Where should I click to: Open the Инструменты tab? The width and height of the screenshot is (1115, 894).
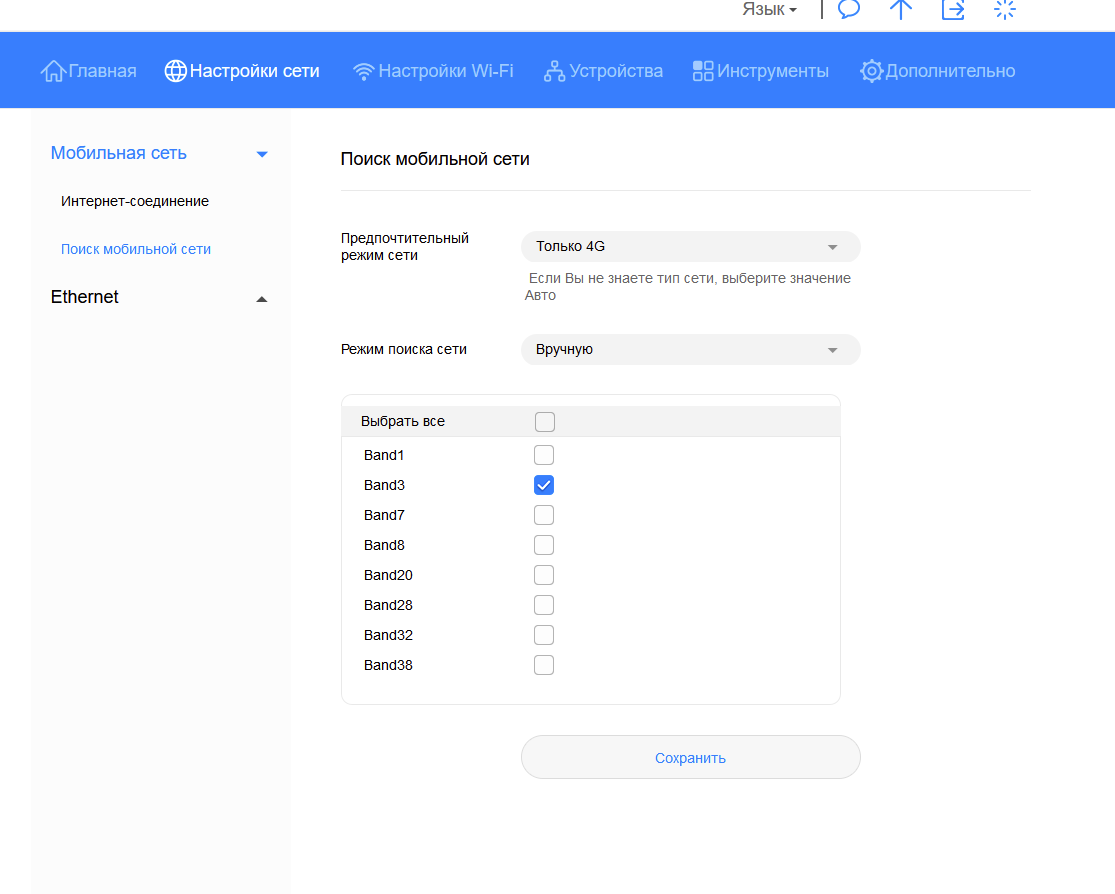click(761, 71)
